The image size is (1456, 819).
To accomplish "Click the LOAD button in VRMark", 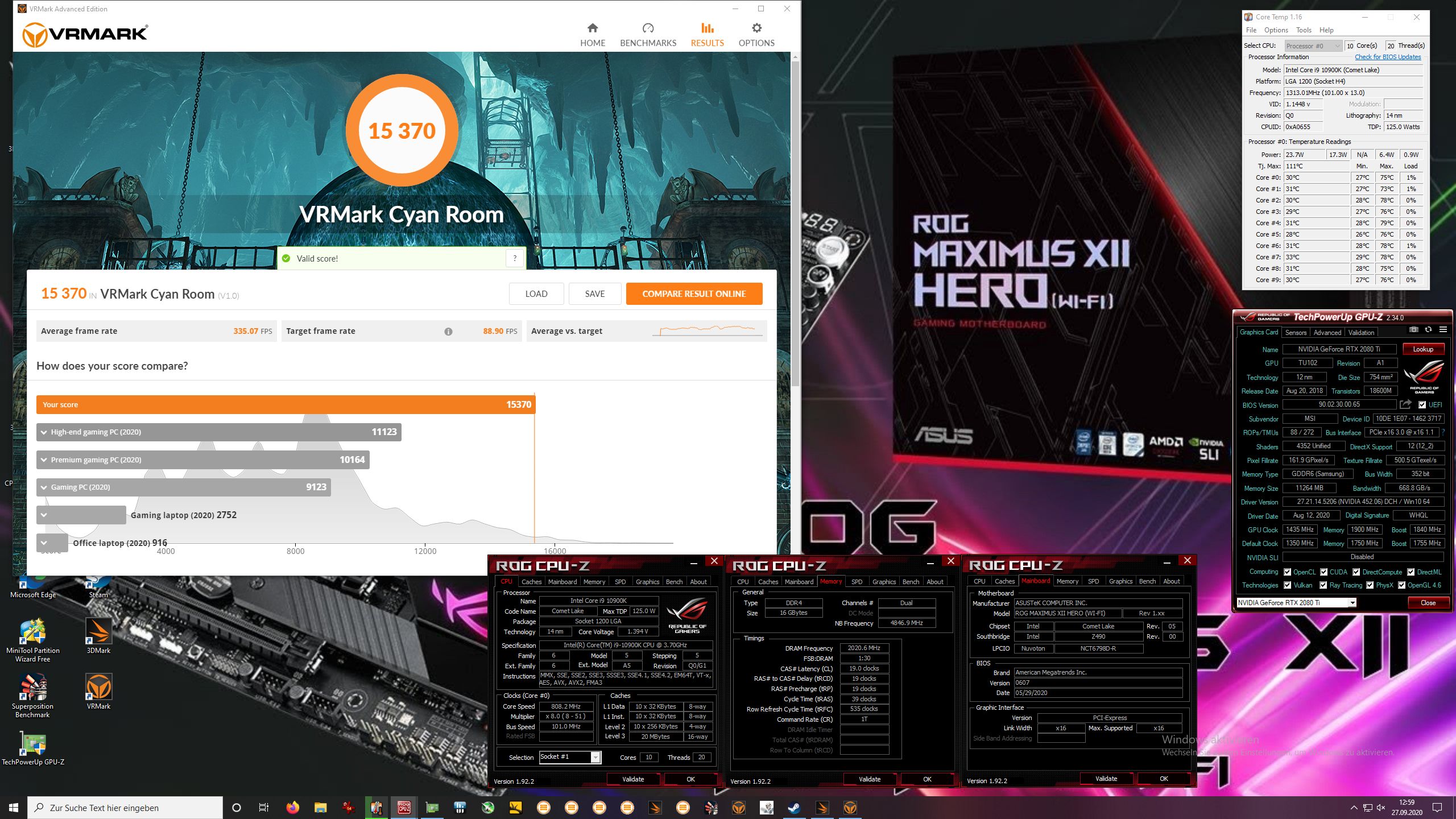I will 536,294.
